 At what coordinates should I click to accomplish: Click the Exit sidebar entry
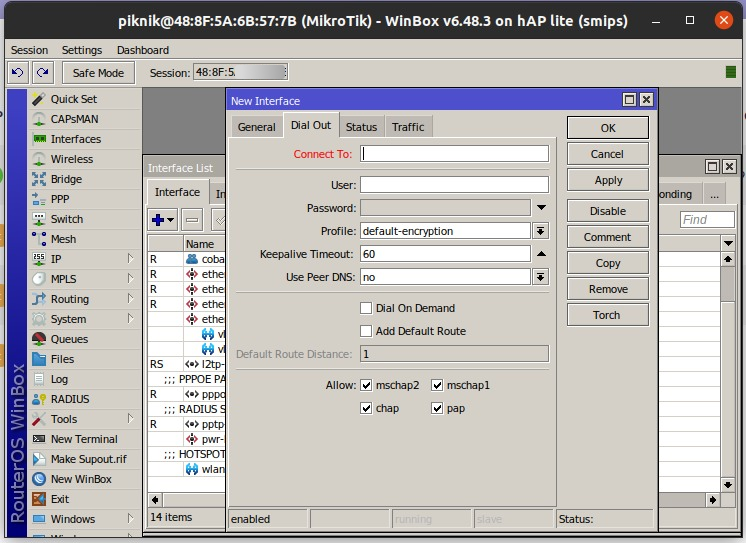coord(60,499)
